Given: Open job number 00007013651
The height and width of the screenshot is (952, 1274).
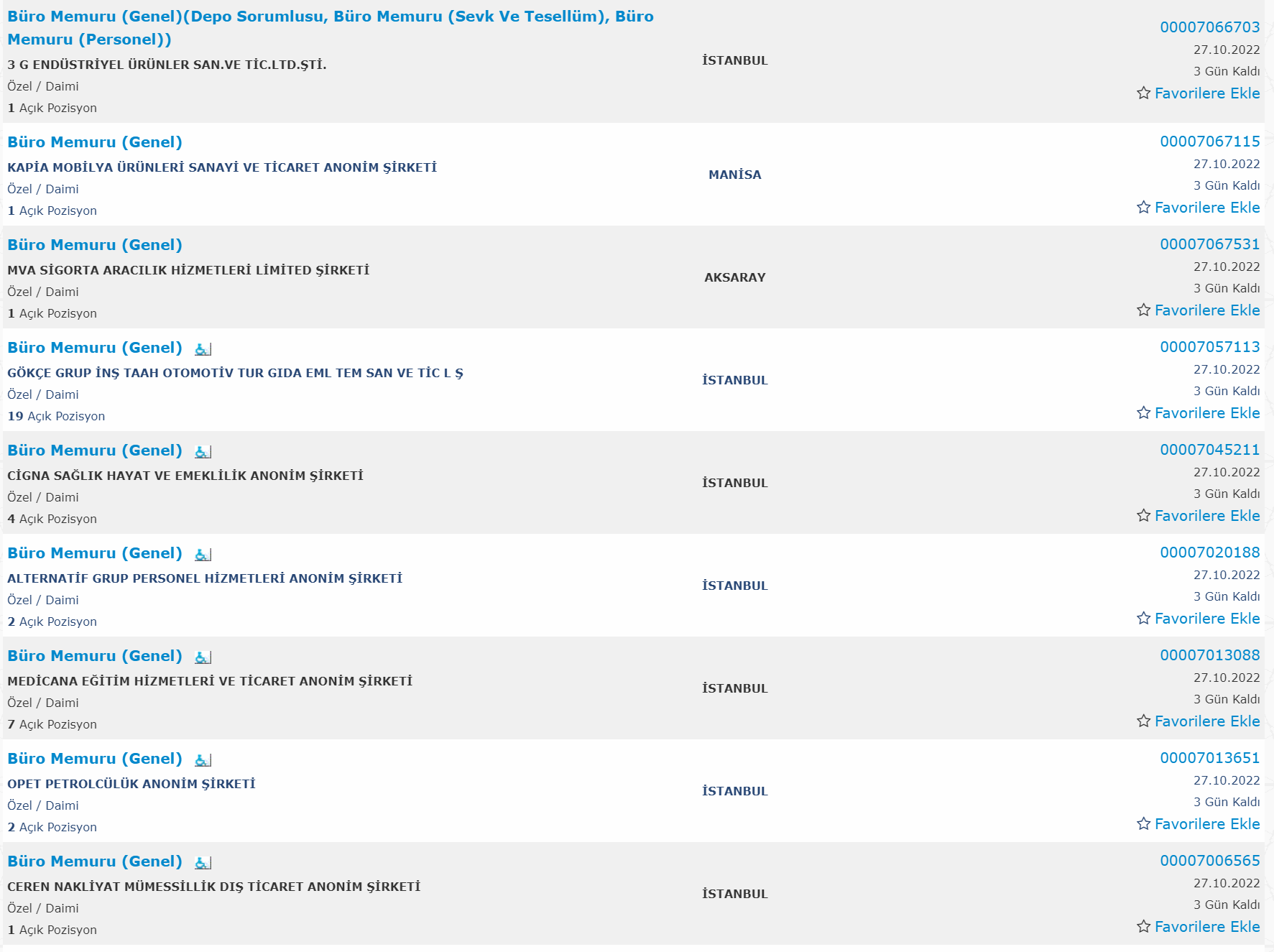Looking at the screenshot, I should (x=1209, y=758).
